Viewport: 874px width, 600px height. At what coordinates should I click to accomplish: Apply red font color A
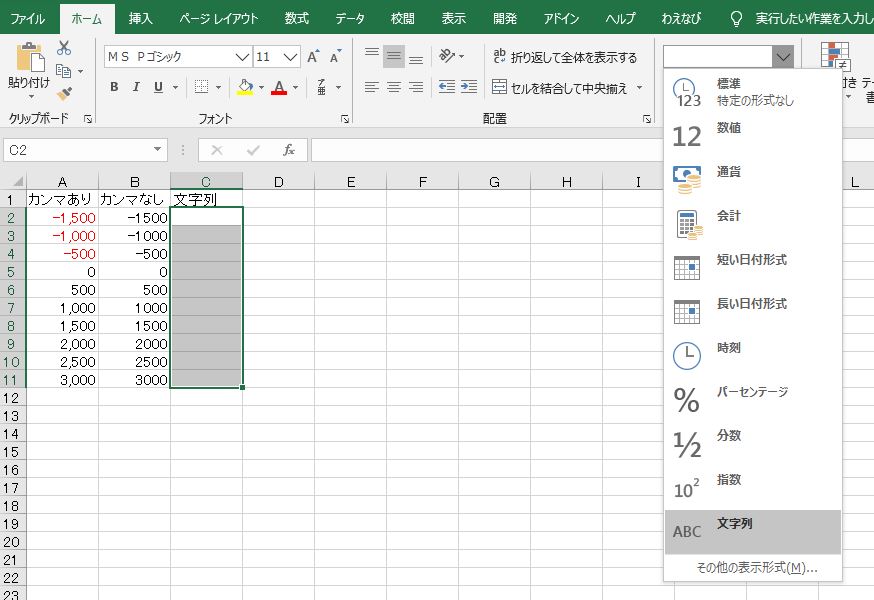pyautogui.click(x=279, y=87)
